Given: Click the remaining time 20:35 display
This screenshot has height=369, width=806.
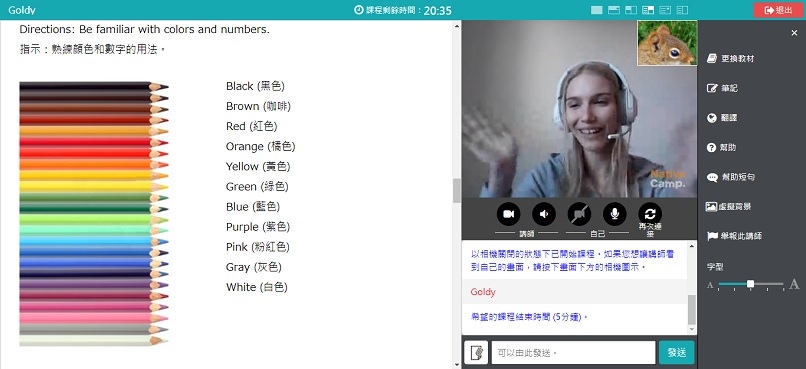Looking at the screenshot, I should click(x=437, y=10).
